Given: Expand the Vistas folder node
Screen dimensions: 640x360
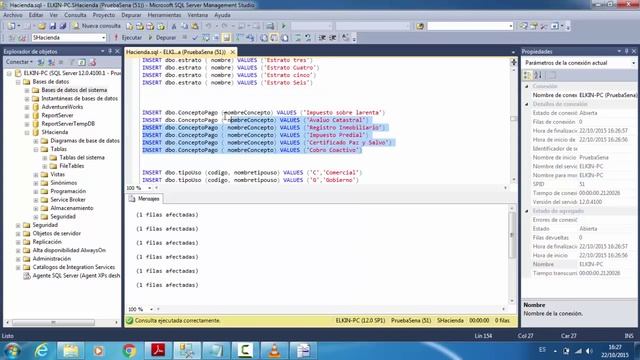Looking at the screenshot, I should (36, 175).
